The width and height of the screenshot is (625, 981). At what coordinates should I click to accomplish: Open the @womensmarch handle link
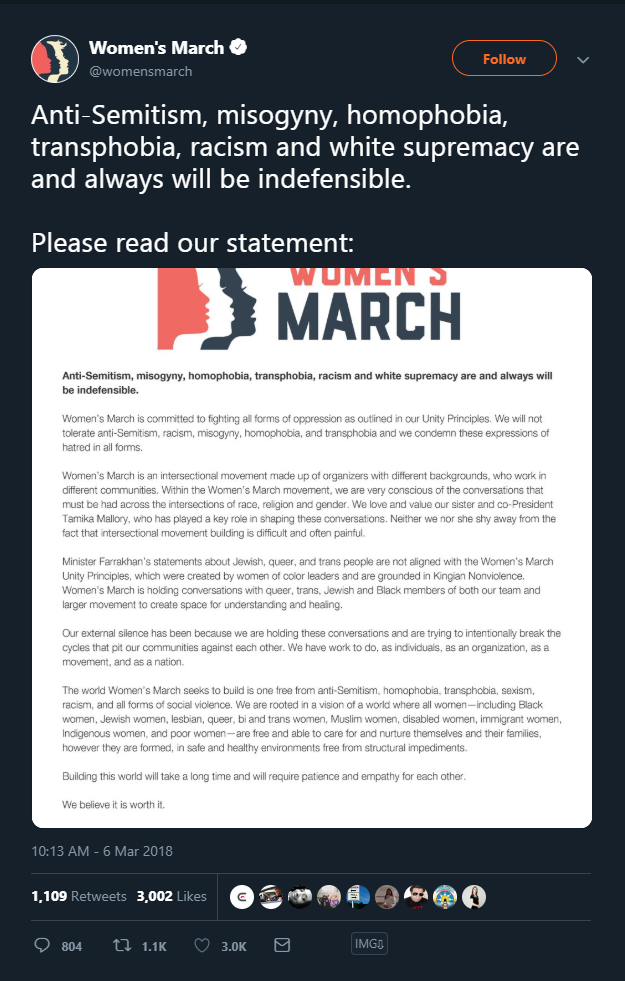141,71
